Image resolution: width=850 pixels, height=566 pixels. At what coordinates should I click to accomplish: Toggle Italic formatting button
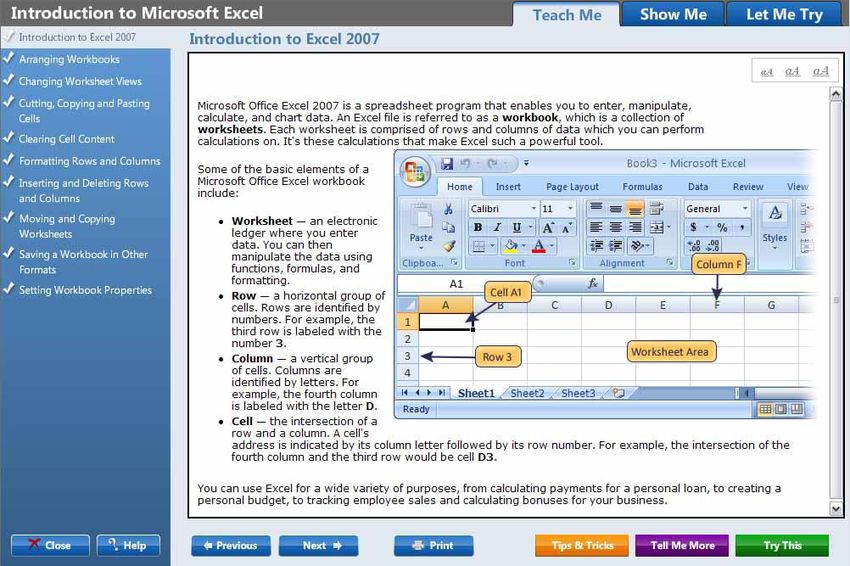coord(497,228)
